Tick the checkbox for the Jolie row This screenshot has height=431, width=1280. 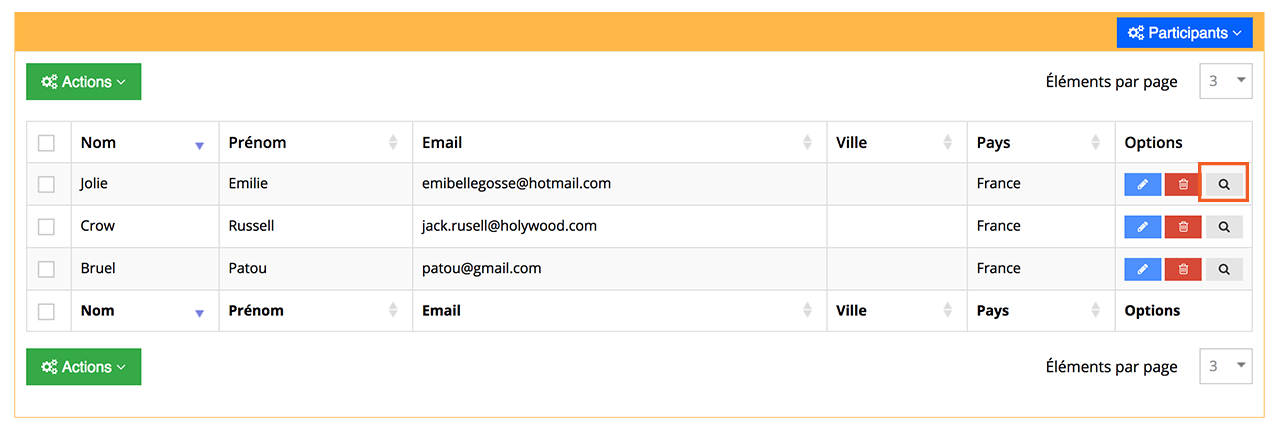(x=46, y=184)
